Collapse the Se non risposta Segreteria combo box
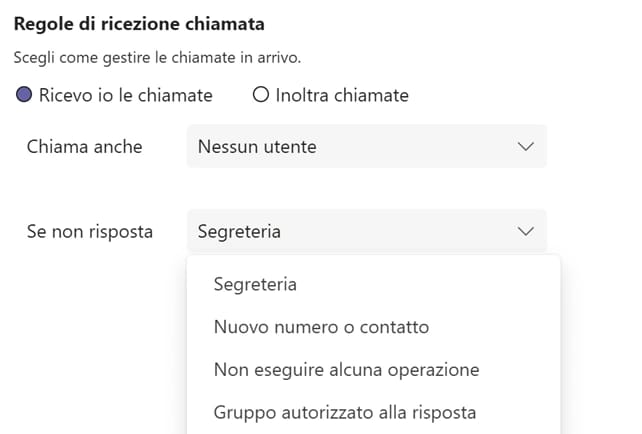This screenshot has height=434, width=642. (x=366, y=231)
